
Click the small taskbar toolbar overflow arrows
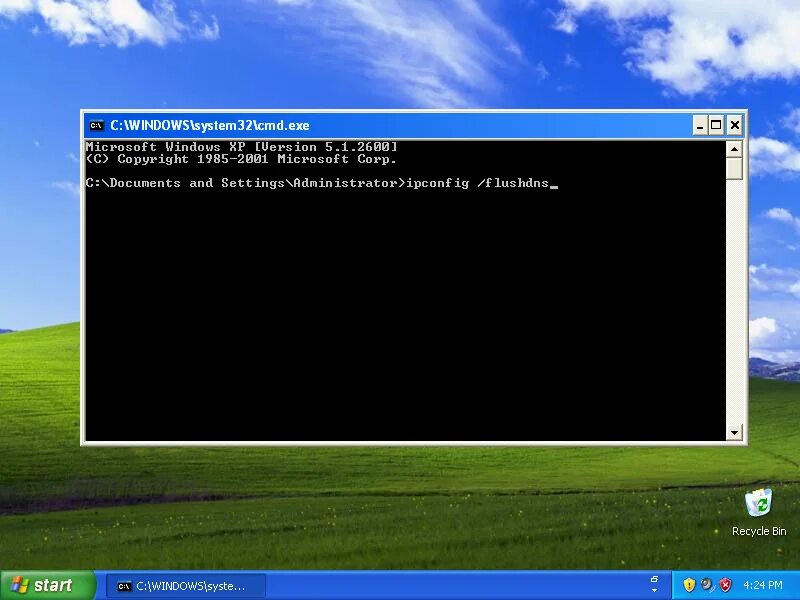[655, 585]
